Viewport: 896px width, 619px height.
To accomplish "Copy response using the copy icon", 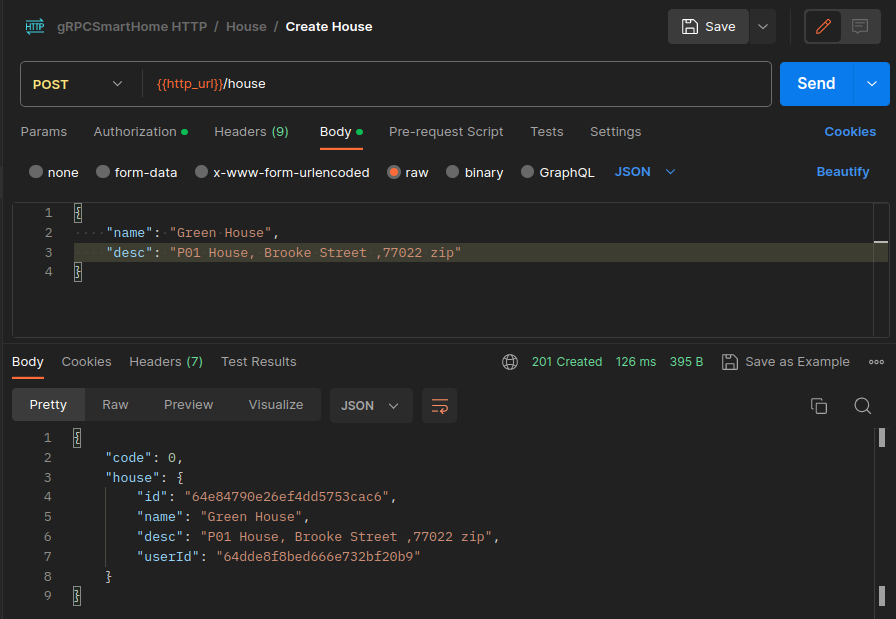I will click(819, 406).
